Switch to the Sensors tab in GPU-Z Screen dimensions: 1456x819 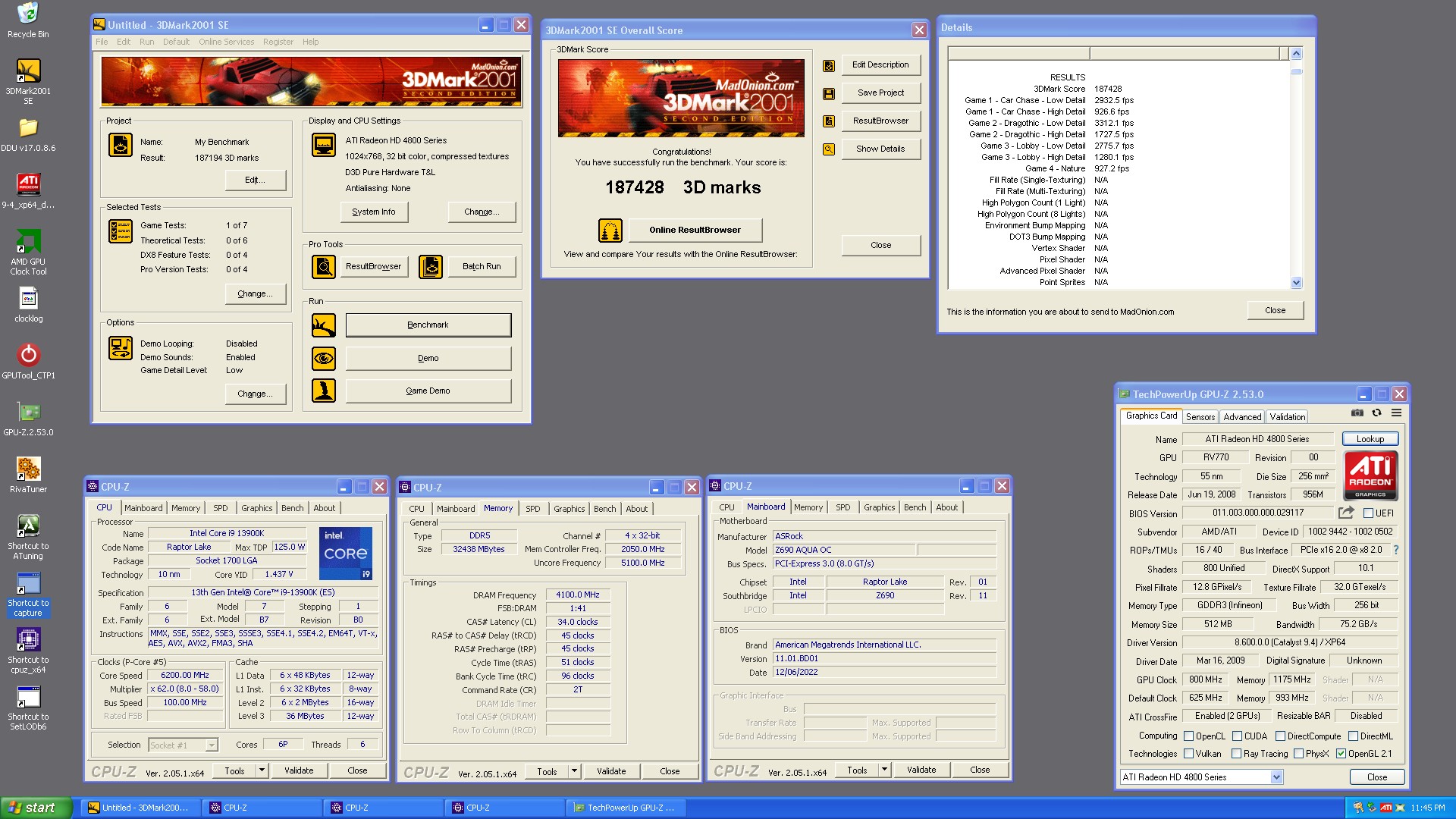coord(1200,417)
